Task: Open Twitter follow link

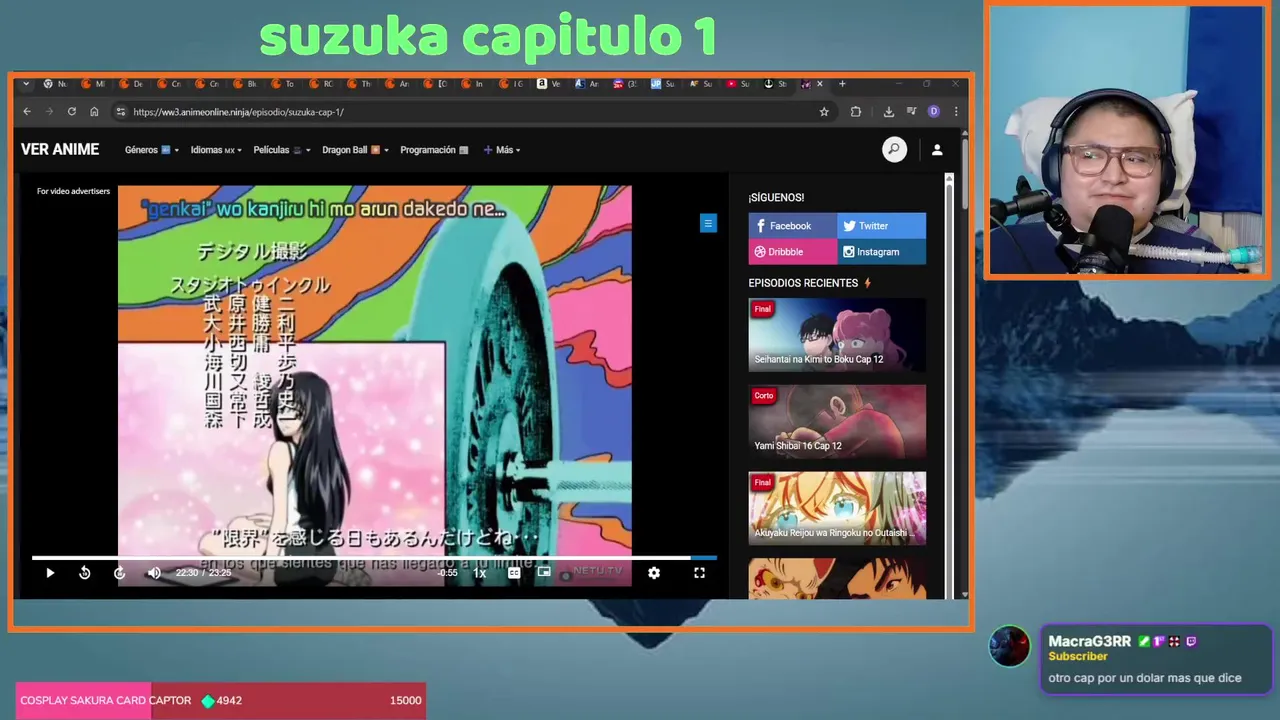Action: (882, 226)
